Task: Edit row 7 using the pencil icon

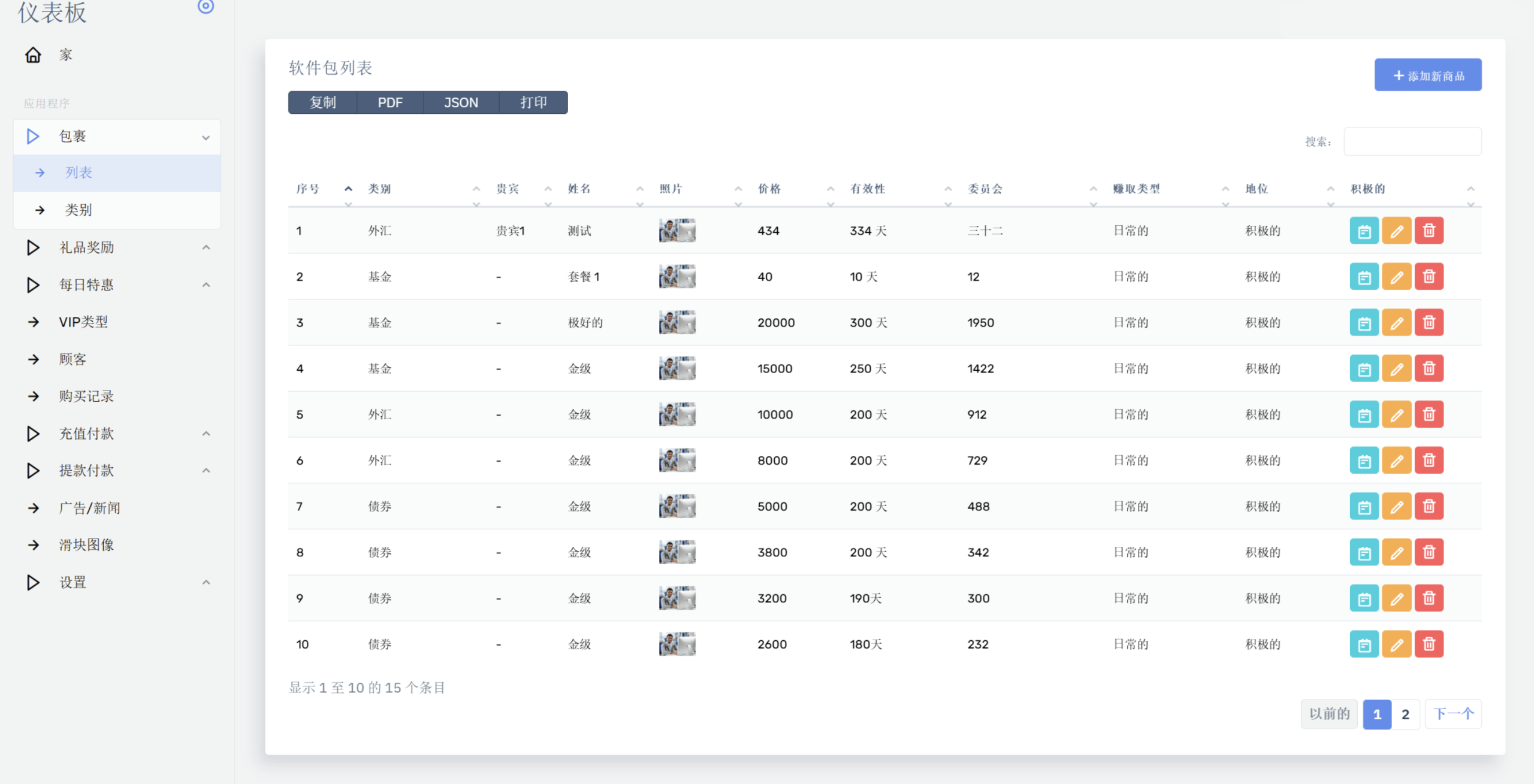Action: [1396, 507]
